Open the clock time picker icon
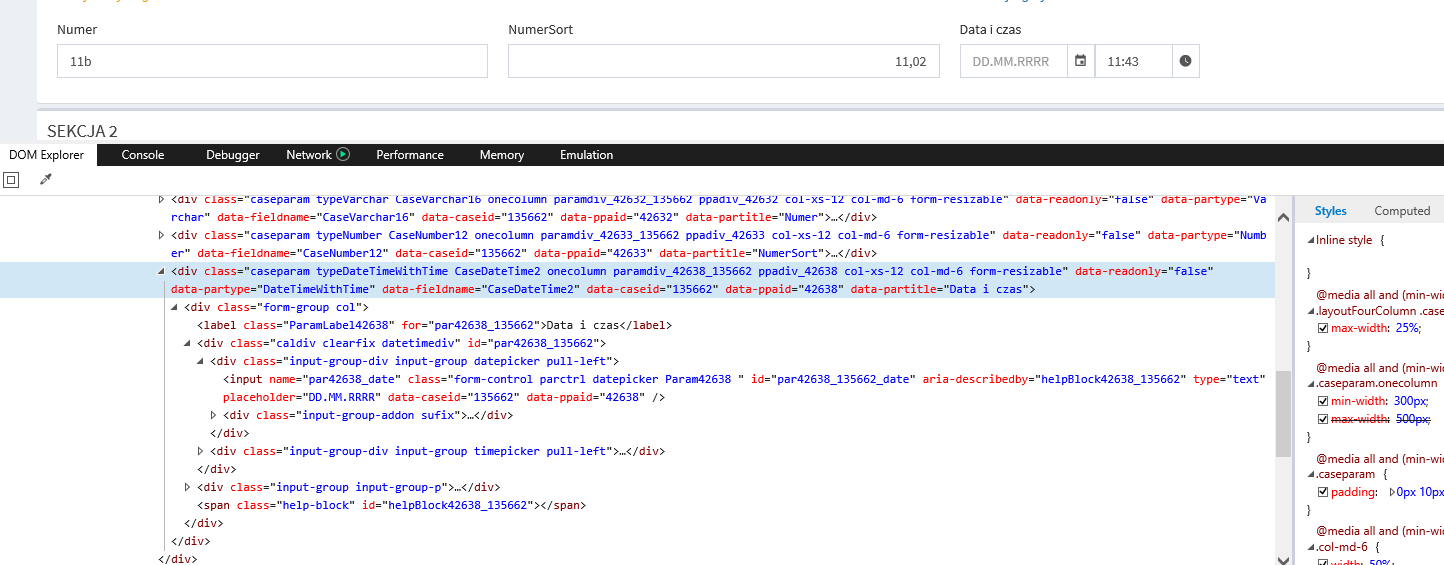The width and height of the screenshot is (1444, 565). coord(1185,61)
